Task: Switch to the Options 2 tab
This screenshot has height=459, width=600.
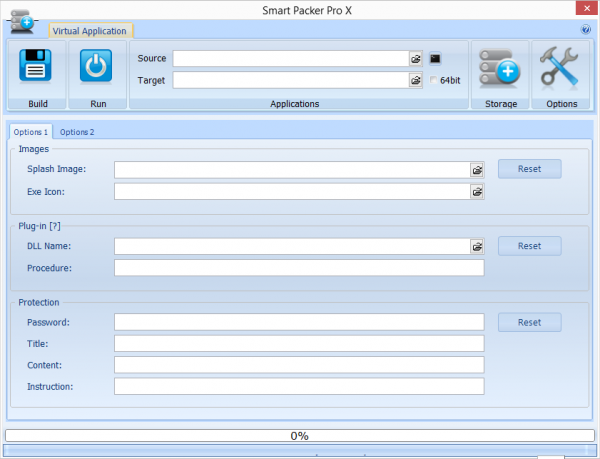Action: pos(77,132)
